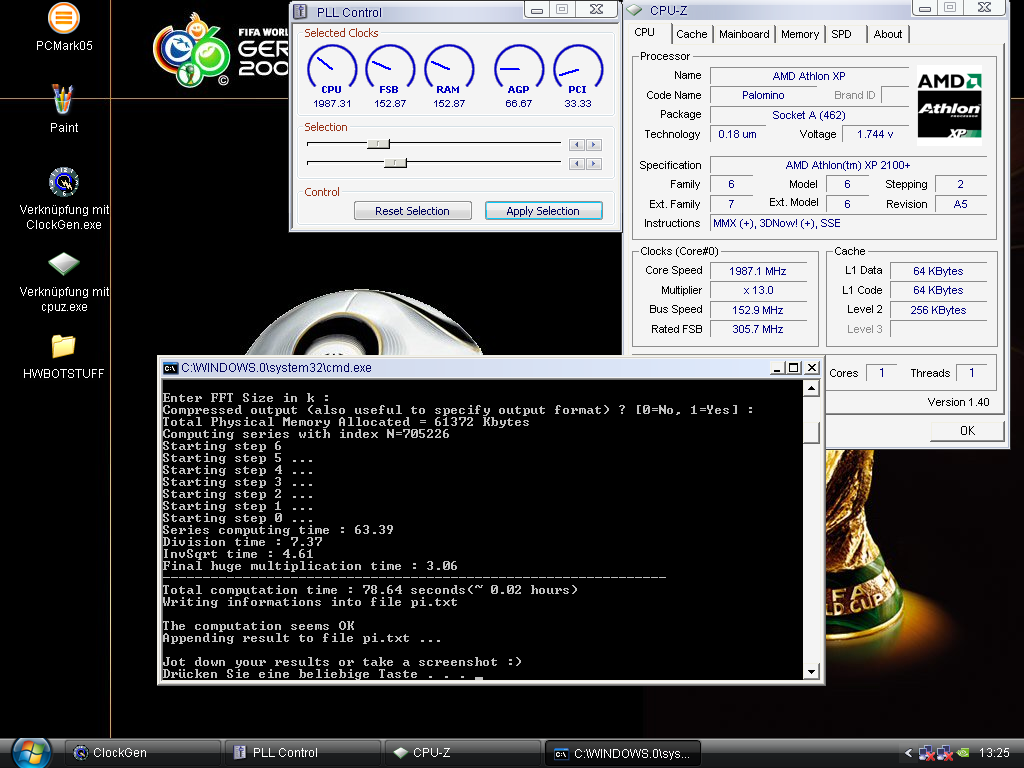The height and width of the screenshot is (768, 1024).
Task: Click the Level 2 cache value 256 KBytes
Action: coord(938,310)
